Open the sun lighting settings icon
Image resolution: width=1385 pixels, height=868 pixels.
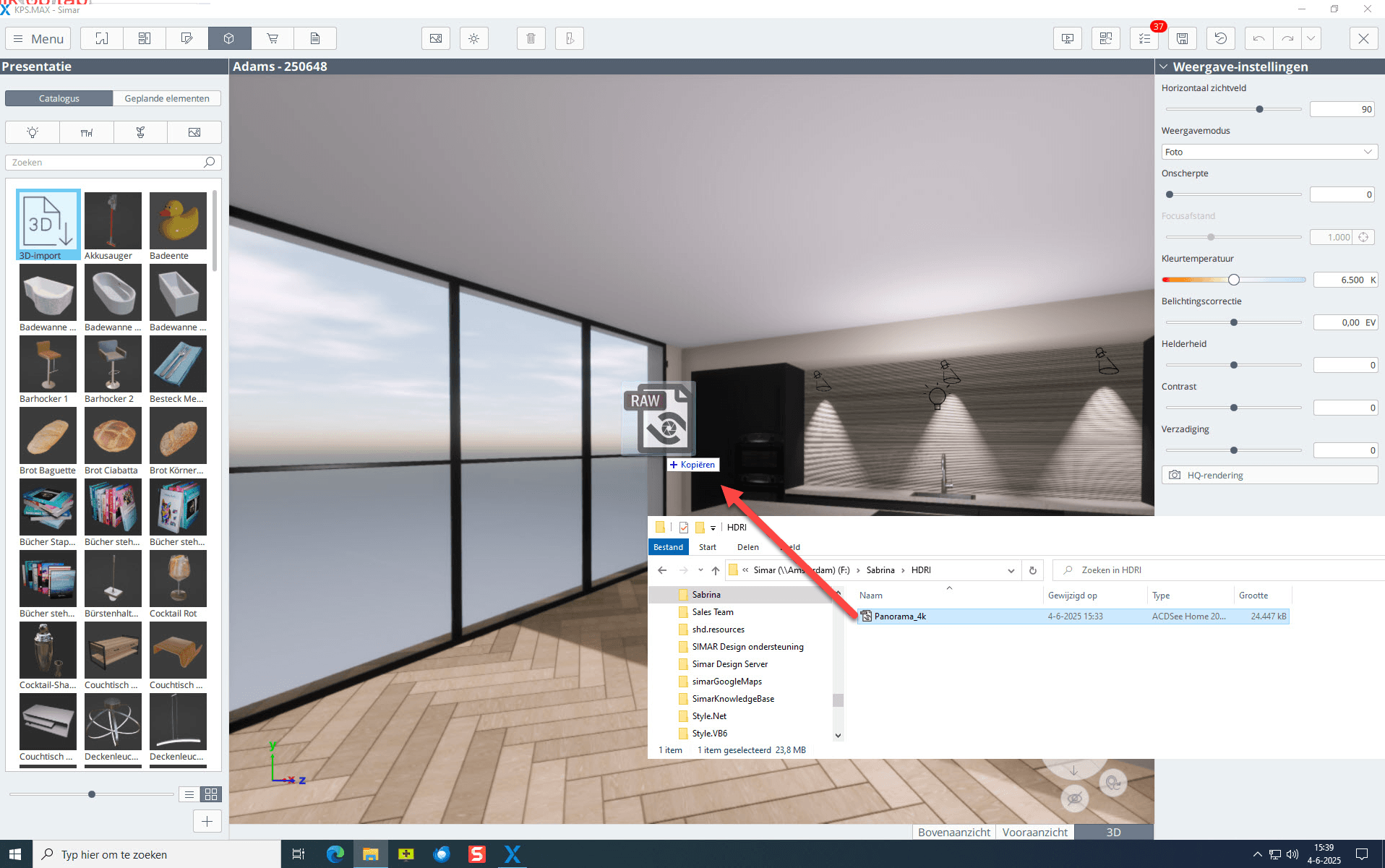[x=474, y=38]
